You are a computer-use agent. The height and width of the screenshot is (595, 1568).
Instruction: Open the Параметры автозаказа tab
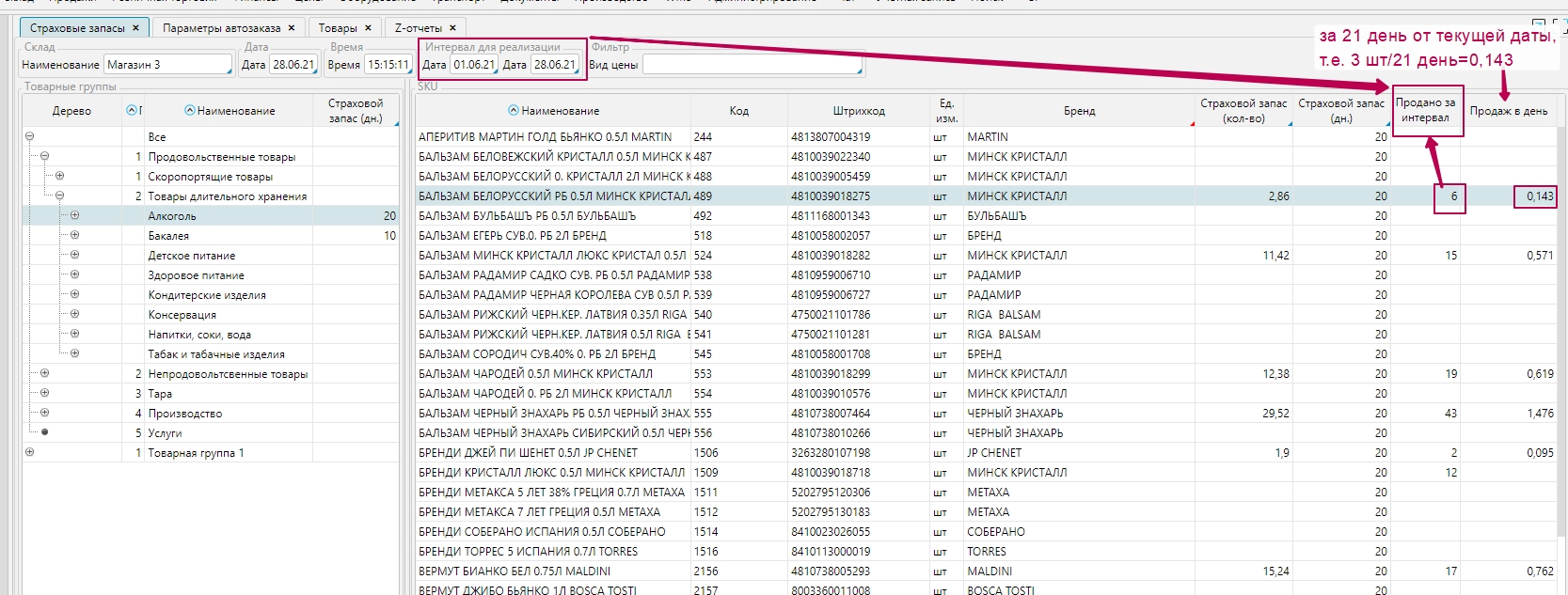[x=221, y=28]
